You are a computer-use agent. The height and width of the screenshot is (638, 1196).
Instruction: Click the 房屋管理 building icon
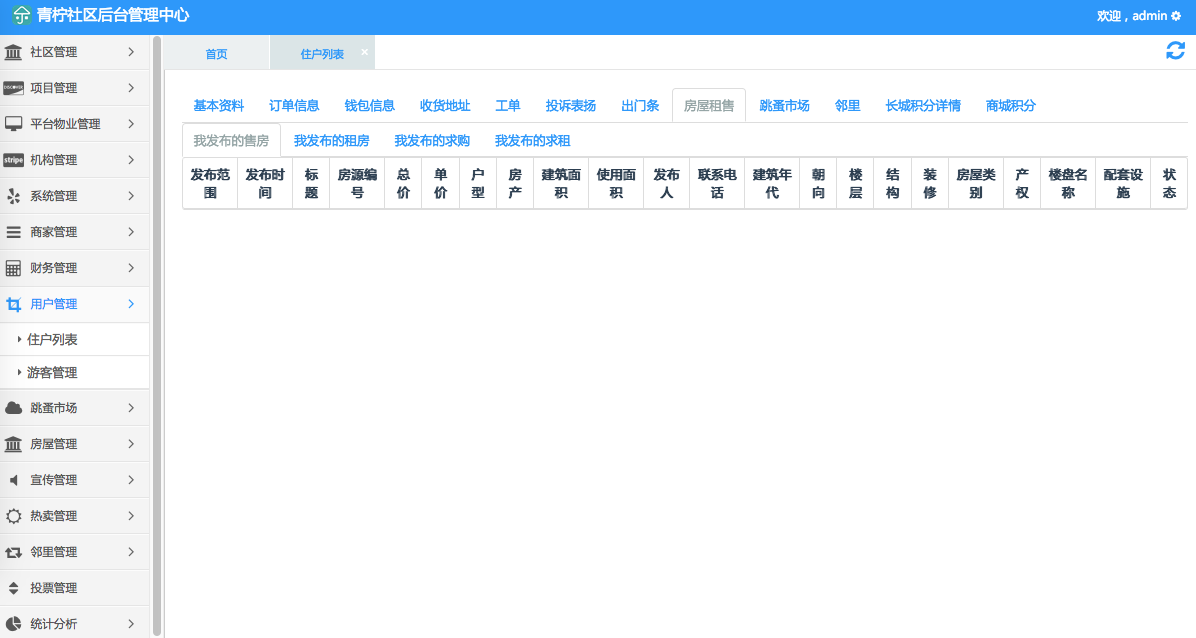pos(13,444)
